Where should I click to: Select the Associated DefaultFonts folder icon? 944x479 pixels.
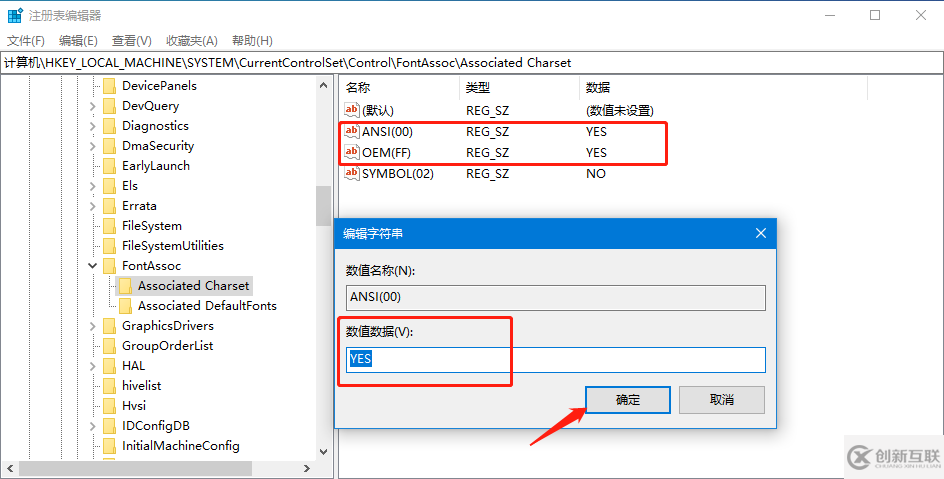pyautogui.click(x=125, y=306)
